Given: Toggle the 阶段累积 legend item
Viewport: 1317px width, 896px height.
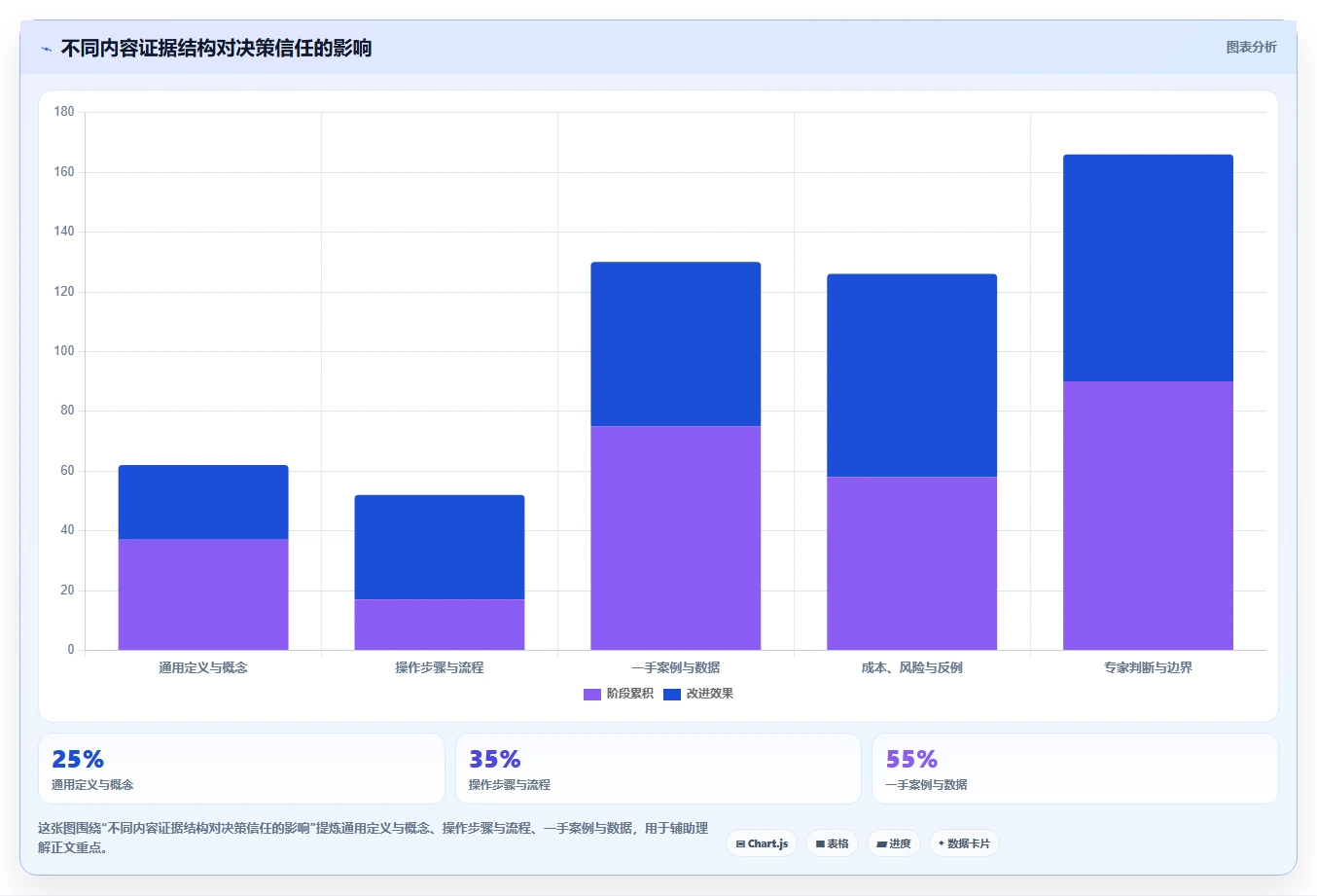Looking at the screenshot, I should (619, 694).
